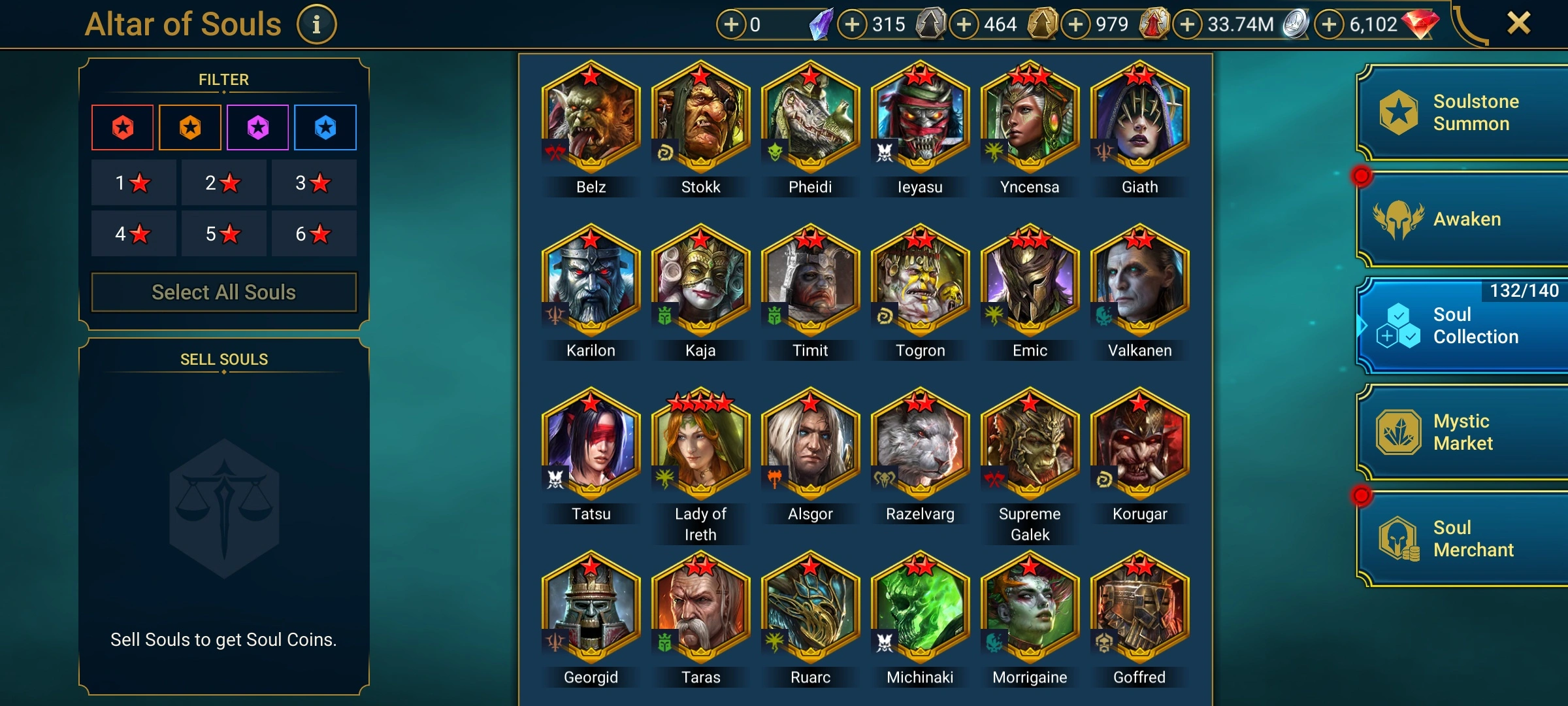Add purple soulstone shards via plus

[x=731, y=25]
